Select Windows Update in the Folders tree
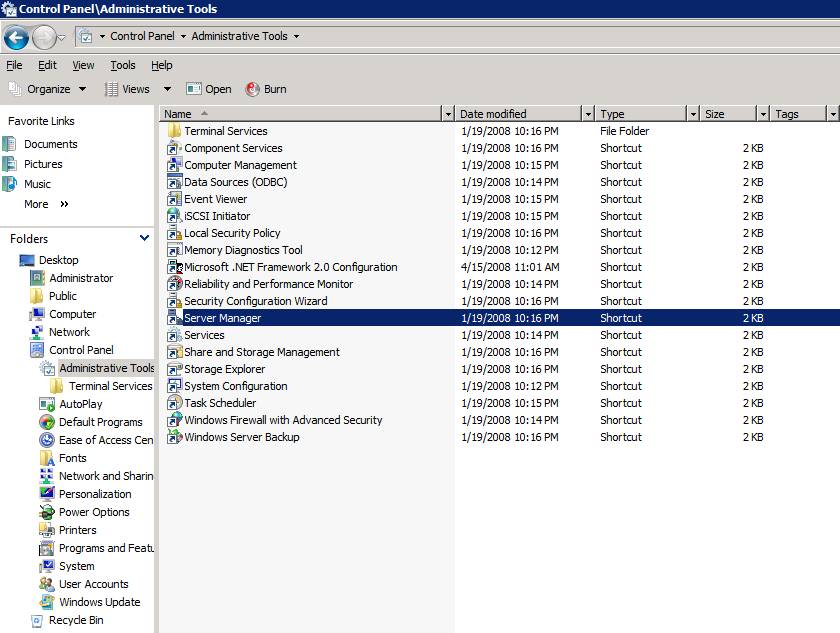Screen dimensions: 840x633 click(100, 602)
